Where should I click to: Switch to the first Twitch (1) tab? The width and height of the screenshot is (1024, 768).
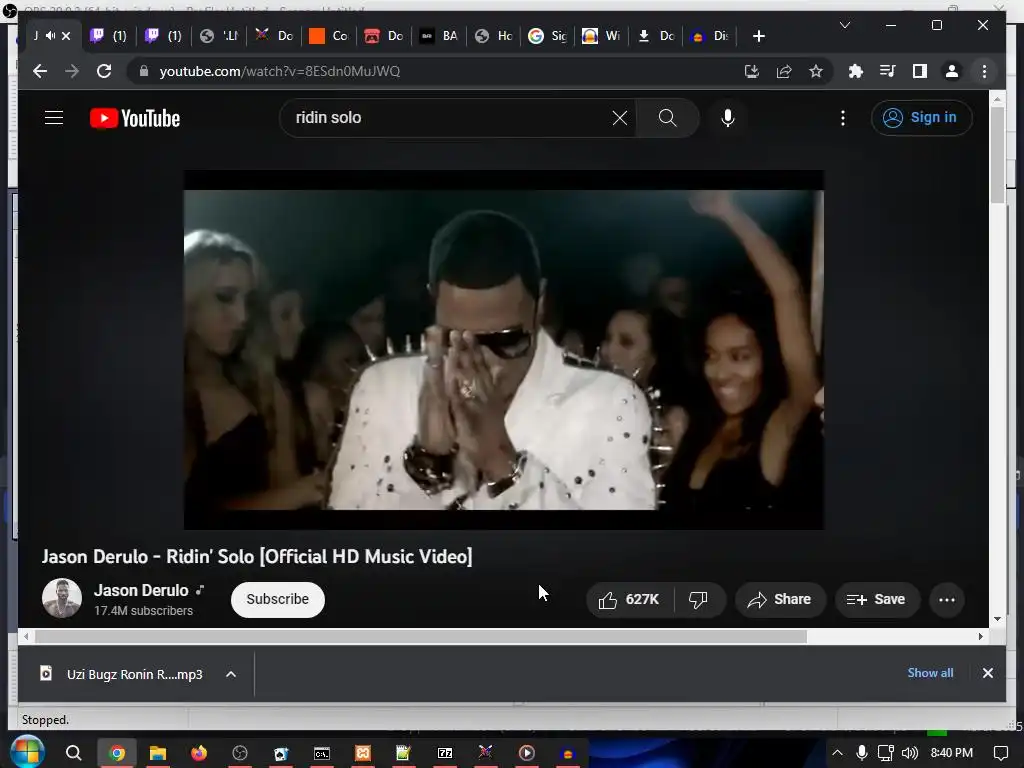coord(108,36)
